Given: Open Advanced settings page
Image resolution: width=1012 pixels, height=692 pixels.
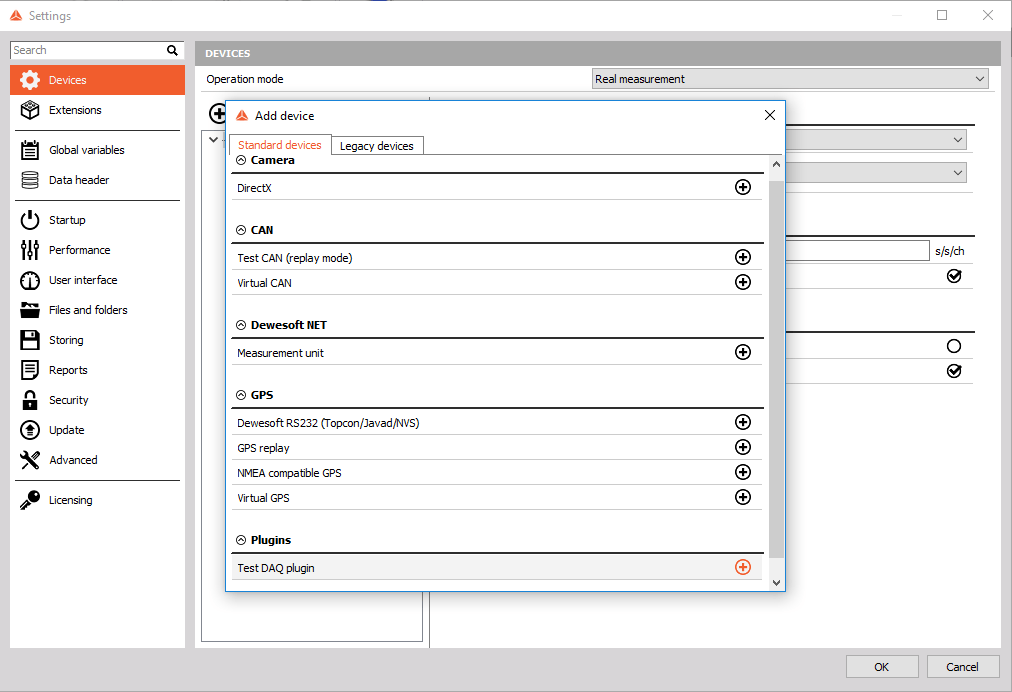Looking at the screenshot, I should point(97,460).
